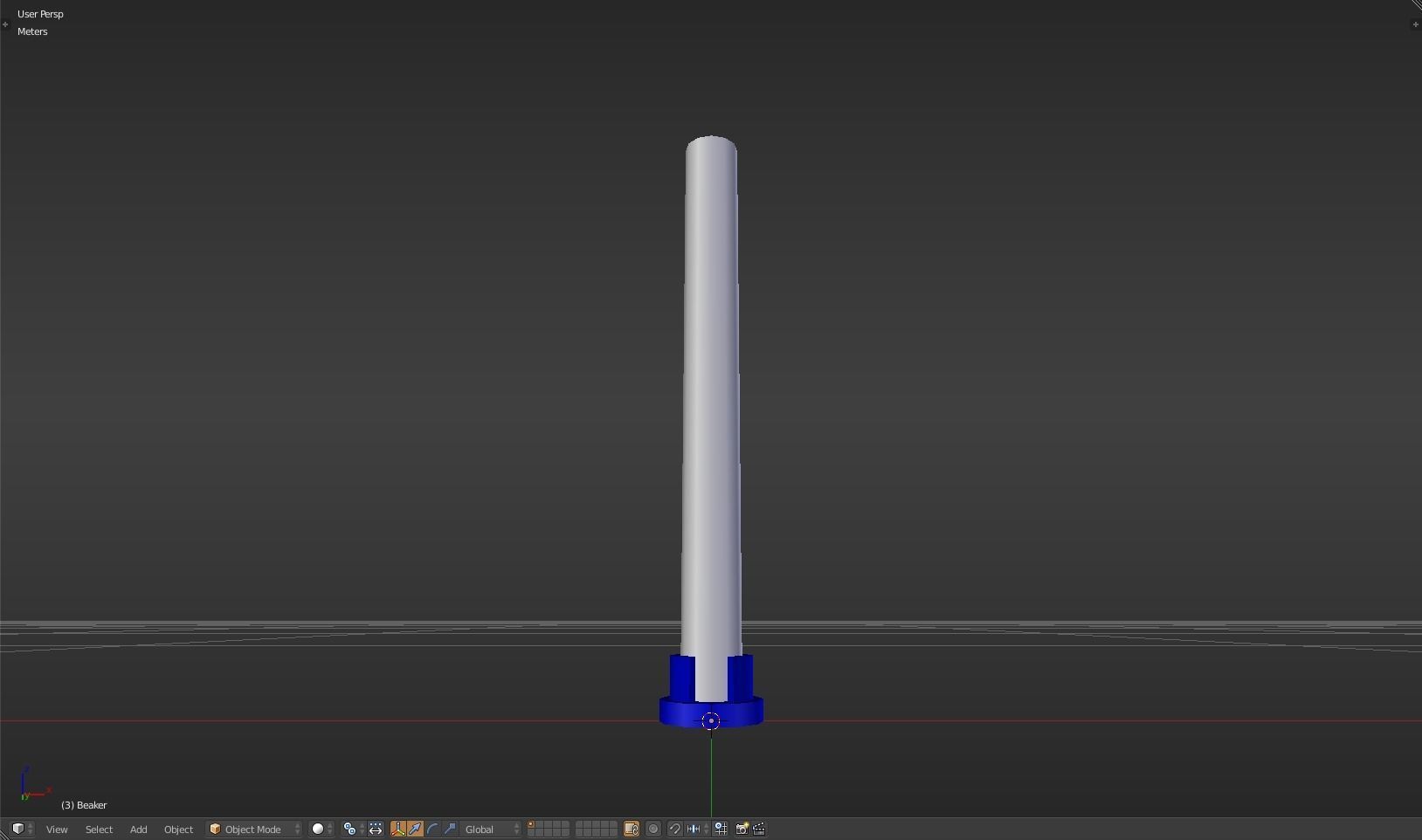The width and height of the screenshot is (1422, 840).
Task: Click the '(3) Beaker' object name text
Action: coord(84,805)
